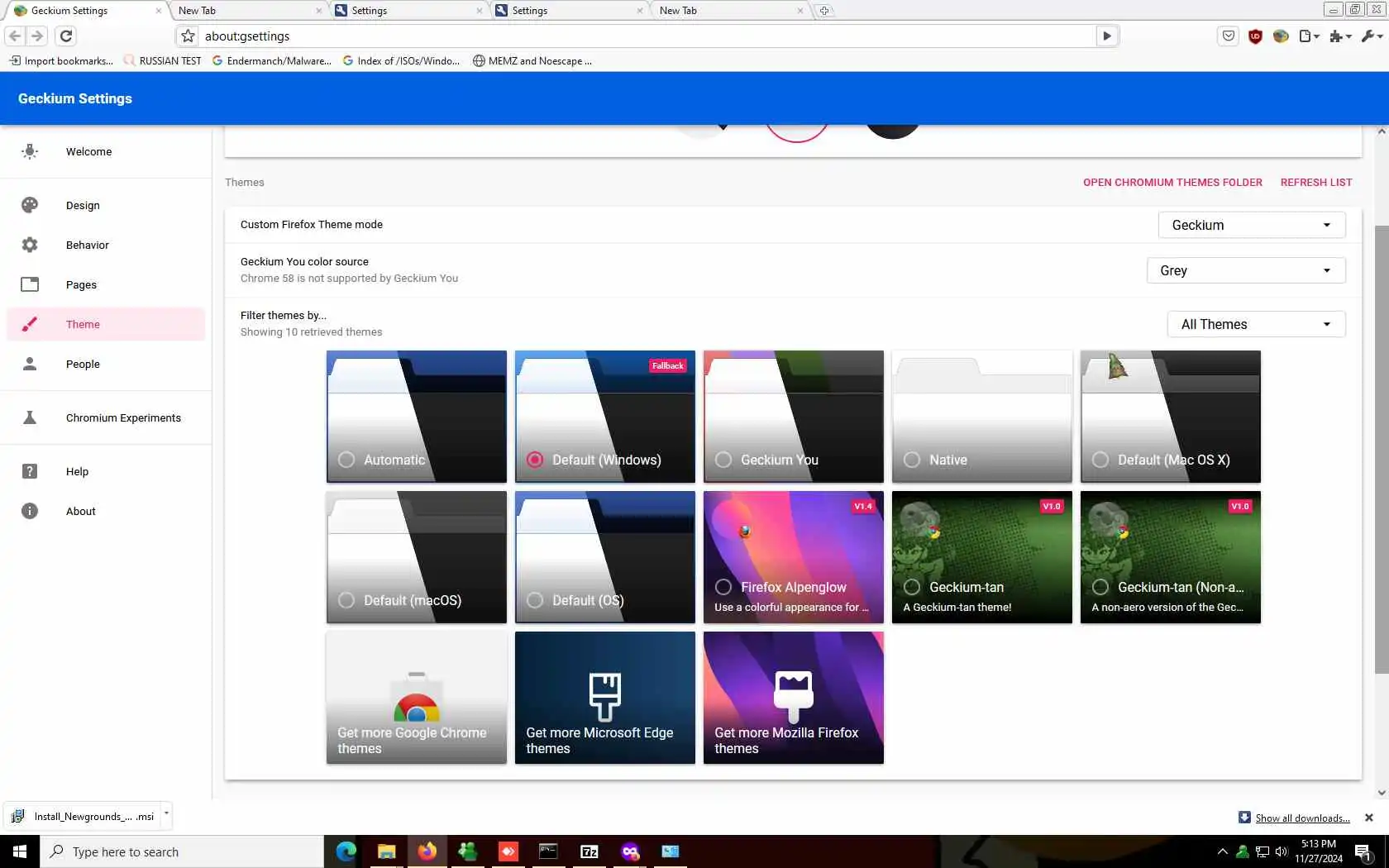Click the Refresh List button
Viewport: 1389px width, 868px height.
click(x=1316, y=182)
